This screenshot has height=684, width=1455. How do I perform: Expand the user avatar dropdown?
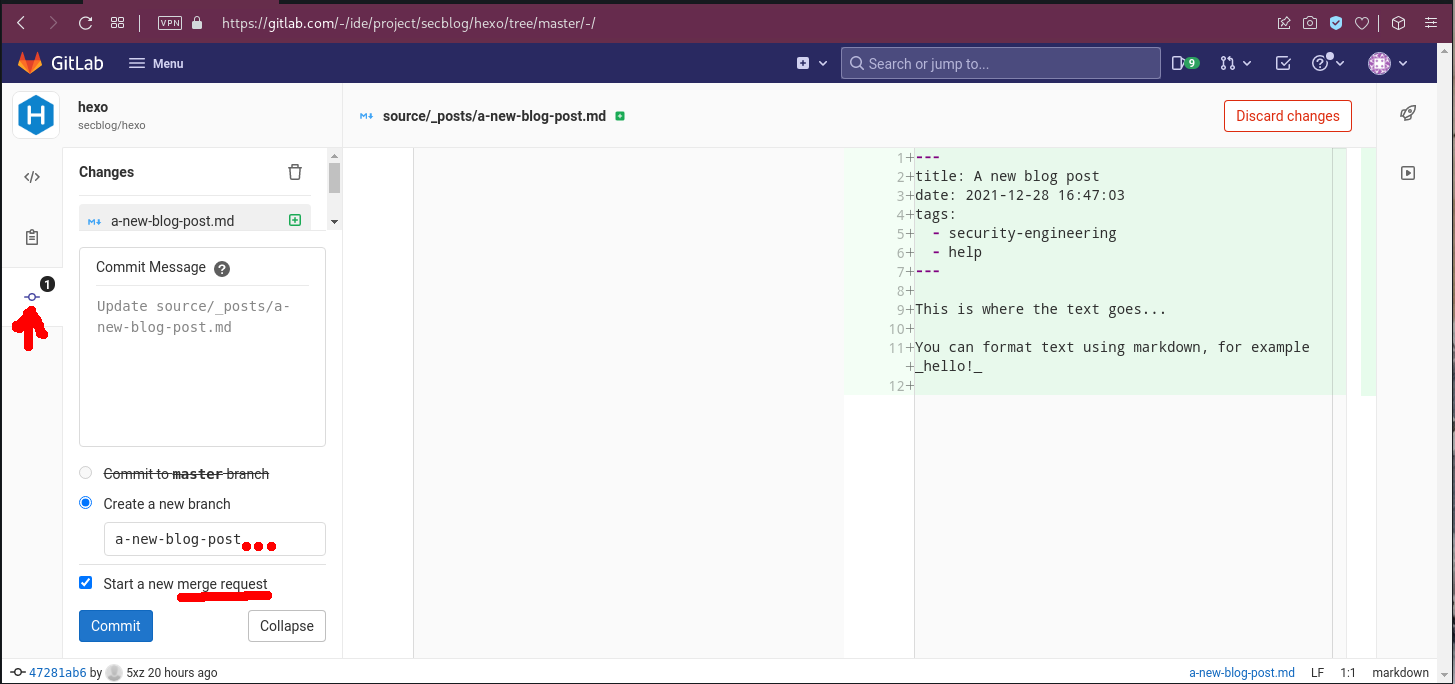[x=1388, y=63]
